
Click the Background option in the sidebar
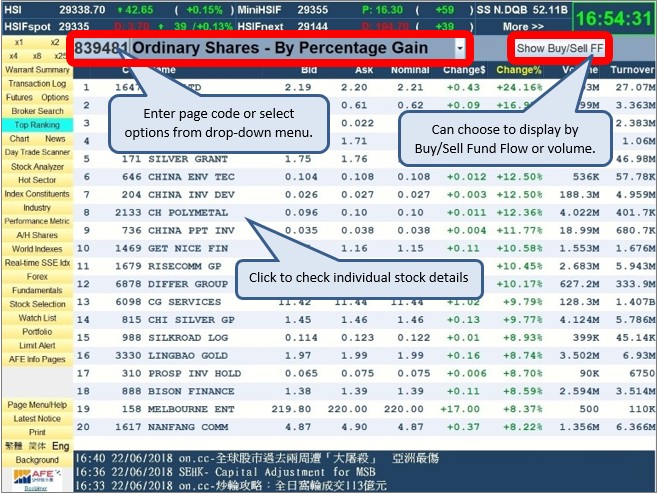[x=37, y=460]
